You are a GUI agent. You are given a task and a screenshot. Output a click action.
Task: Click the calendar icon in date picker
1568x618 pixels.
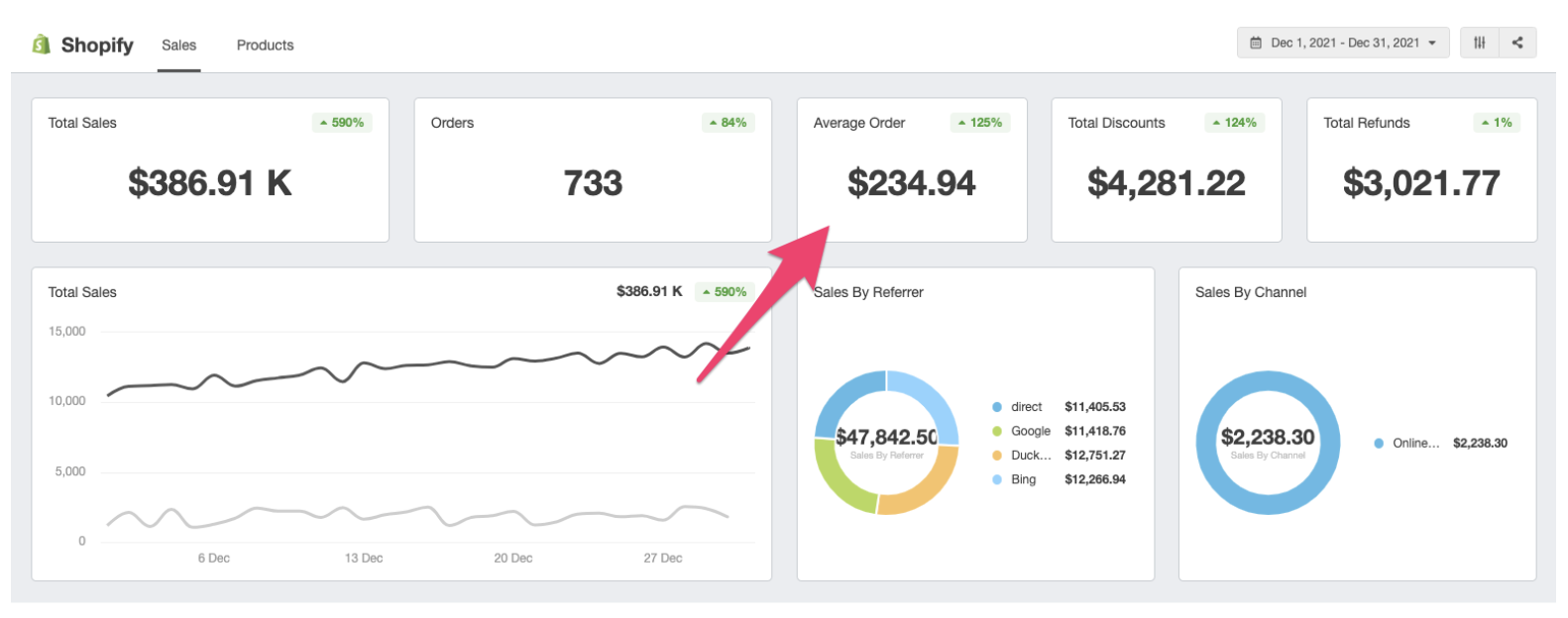tap(1256, 43)
